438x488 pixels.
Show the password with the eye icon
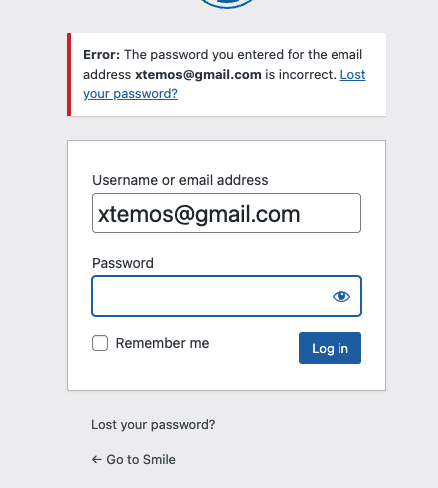pos(341,296)
